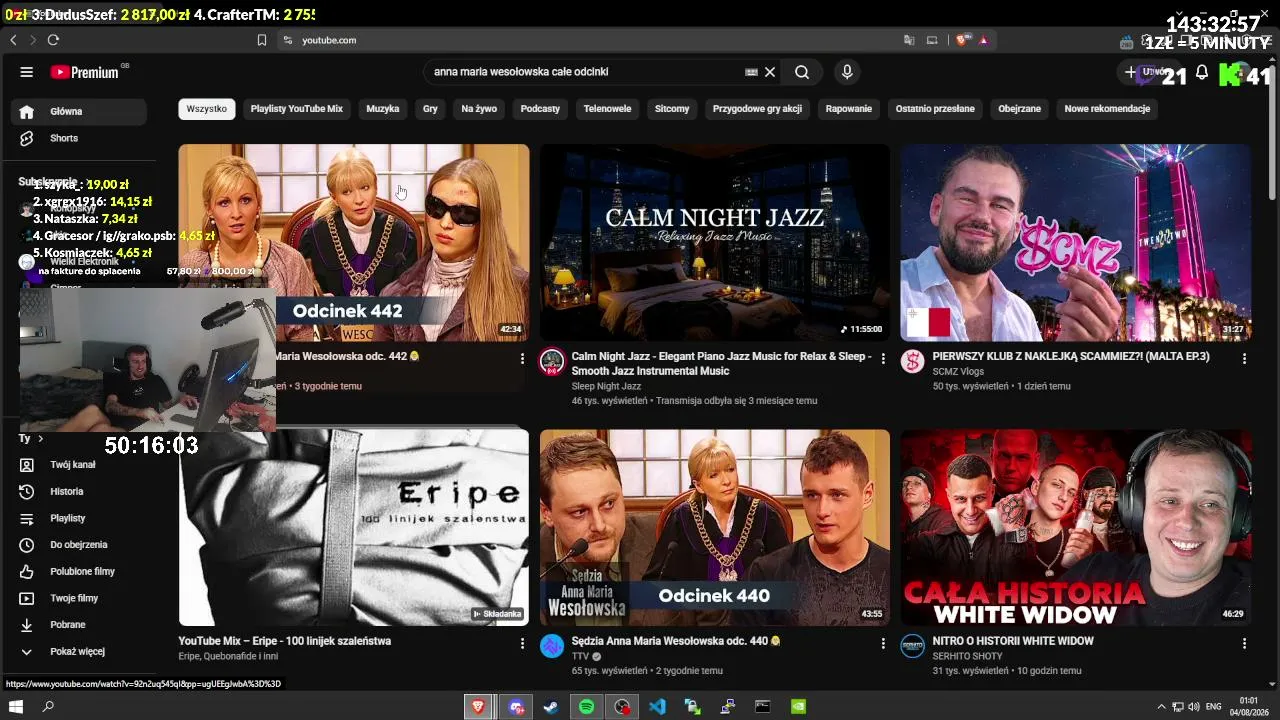This screenshot has width=1280, height=720.
Task: Open Do obejrzenia in the sidebar
Action: [80, 545]
